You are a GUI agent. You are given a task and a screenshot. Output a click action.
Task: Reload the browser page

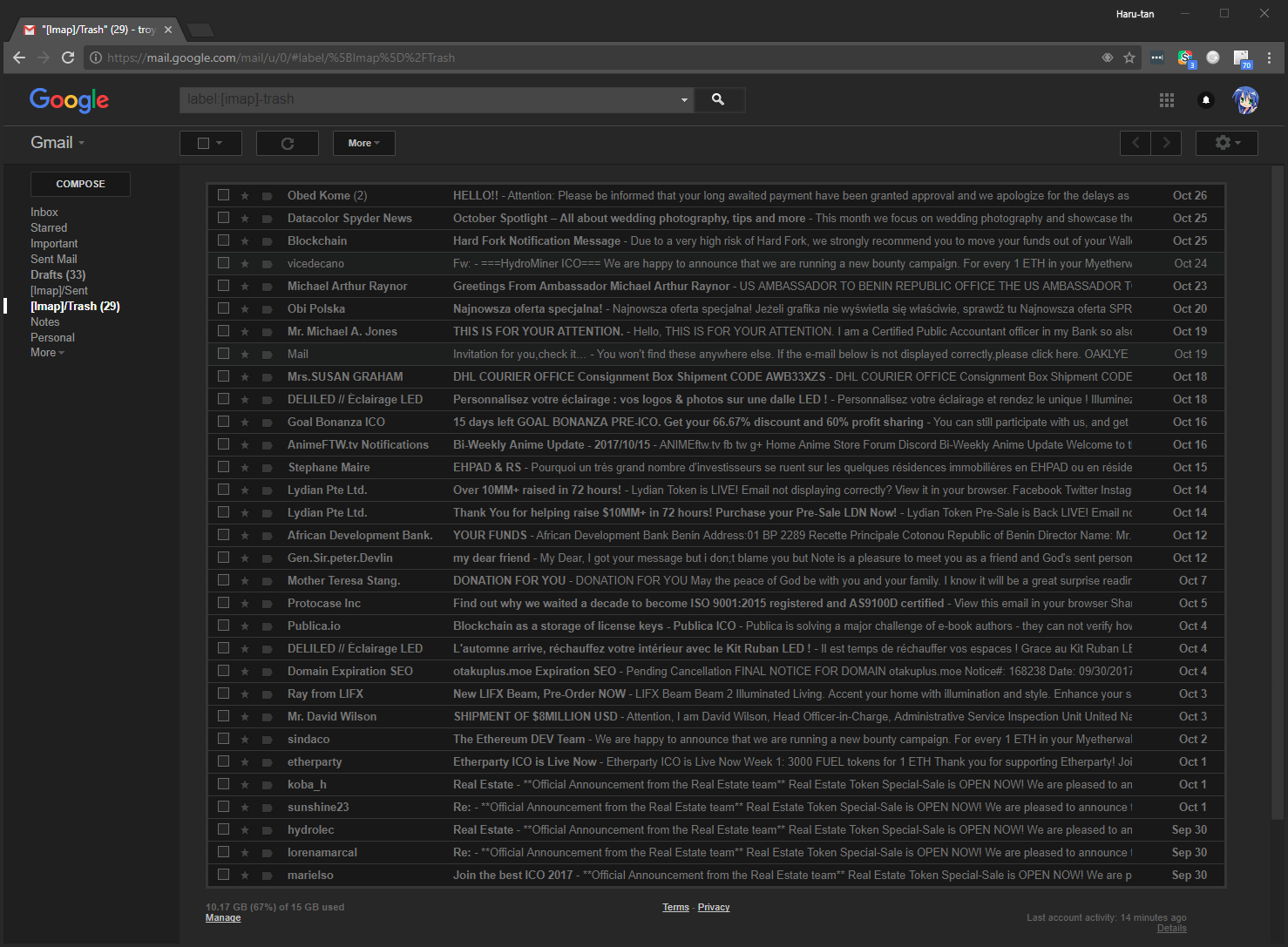tap(68, 57)
